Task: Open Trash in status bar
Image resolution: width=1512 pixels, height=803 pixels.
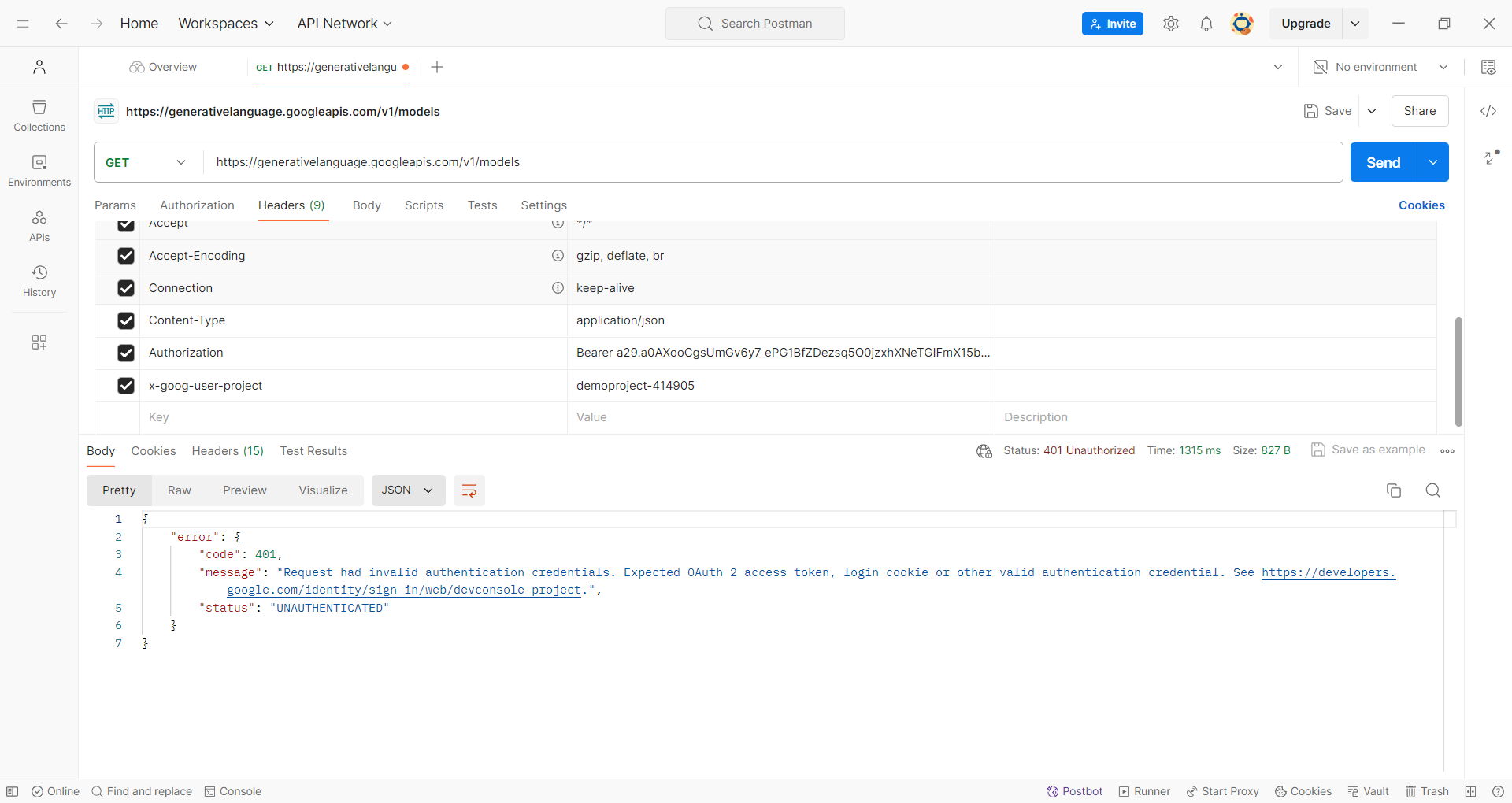Action: [1427, 791]
